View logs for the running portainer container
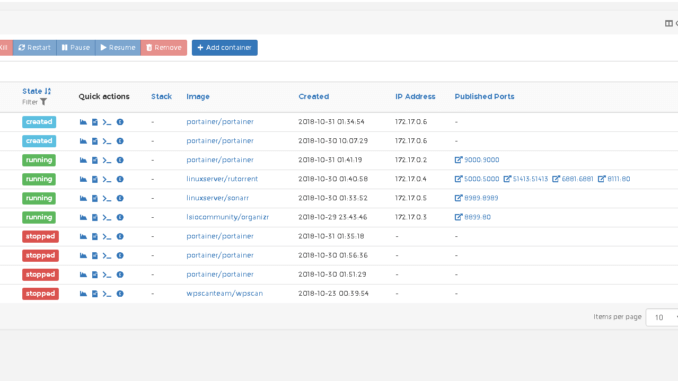The width and height of the screenshot is (678, 381). [x=95, y=160]
